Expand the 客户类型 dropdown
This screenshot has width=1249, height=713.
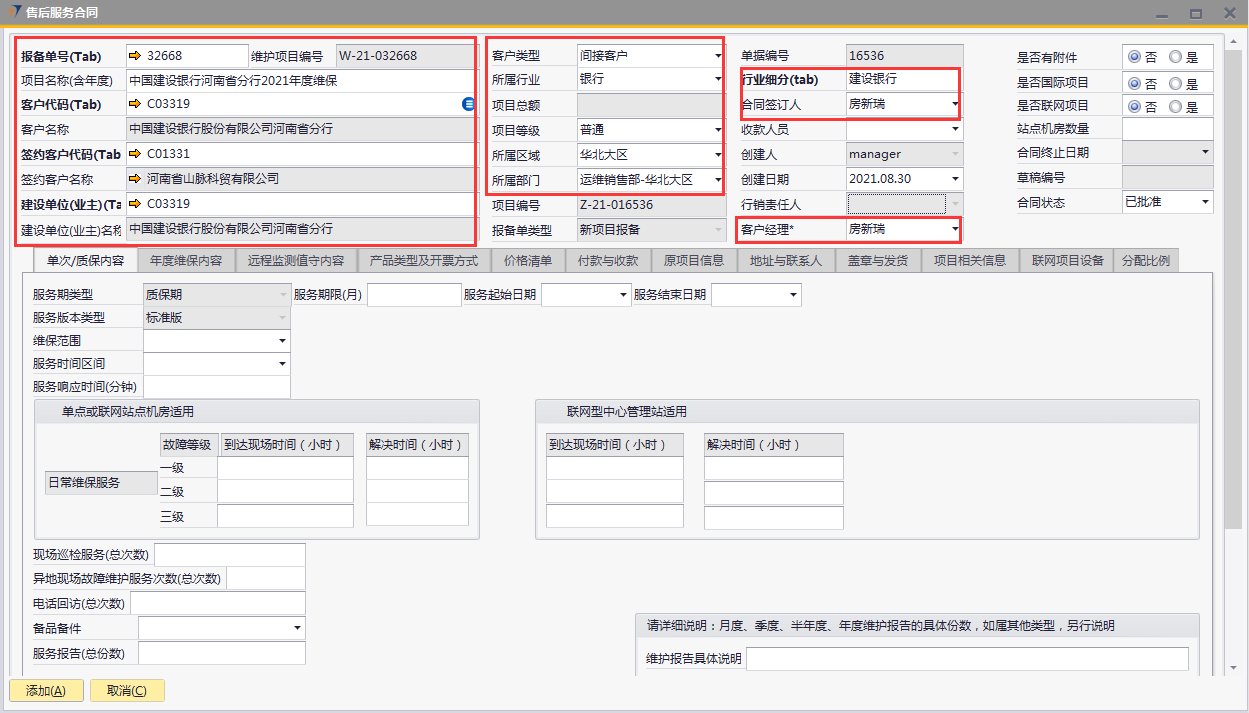click(717, 56)
